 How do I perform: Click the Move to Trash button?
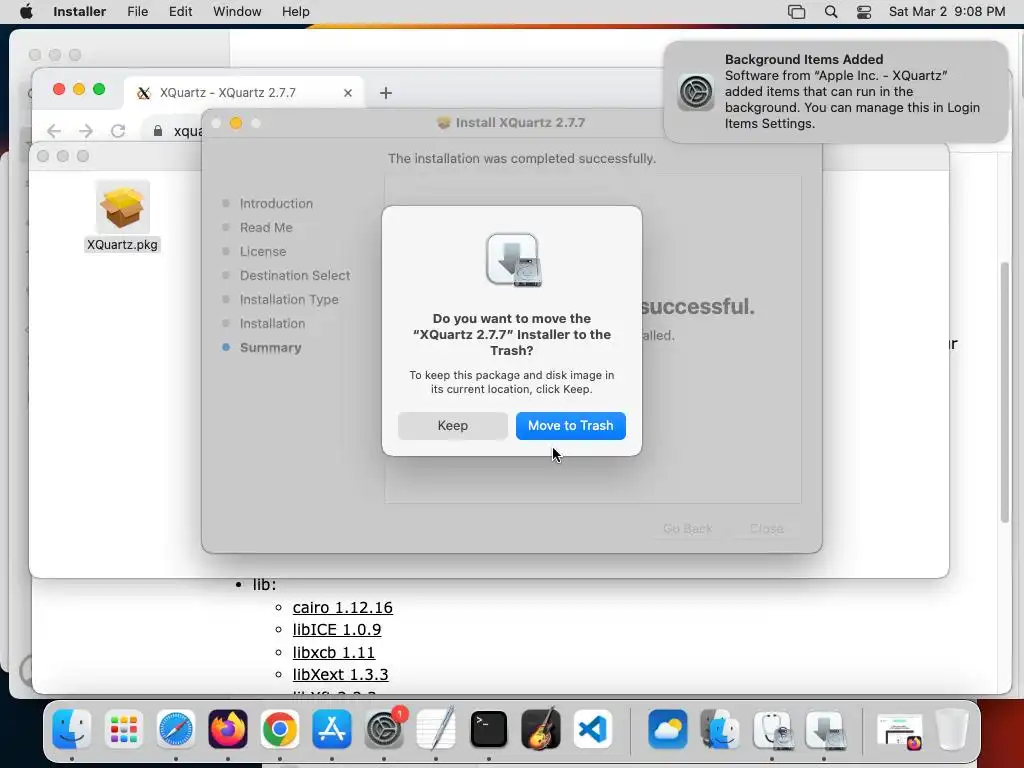pos(570,426)
